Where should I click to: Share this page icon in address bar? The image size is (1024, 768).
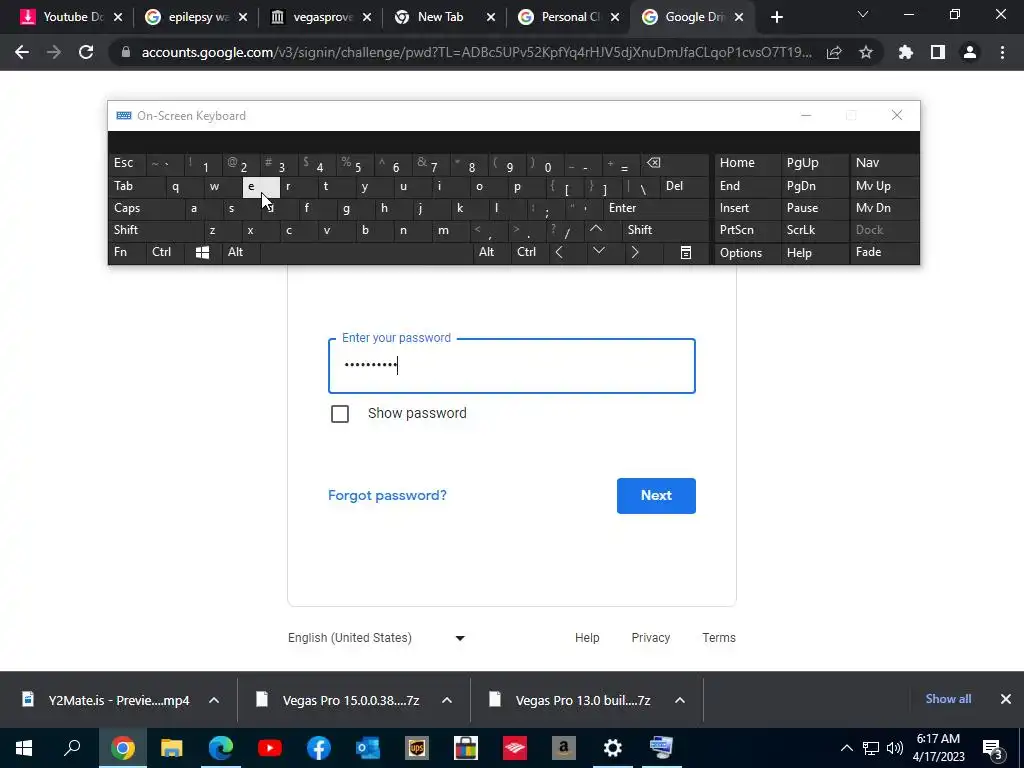click(x=834, y=52)
